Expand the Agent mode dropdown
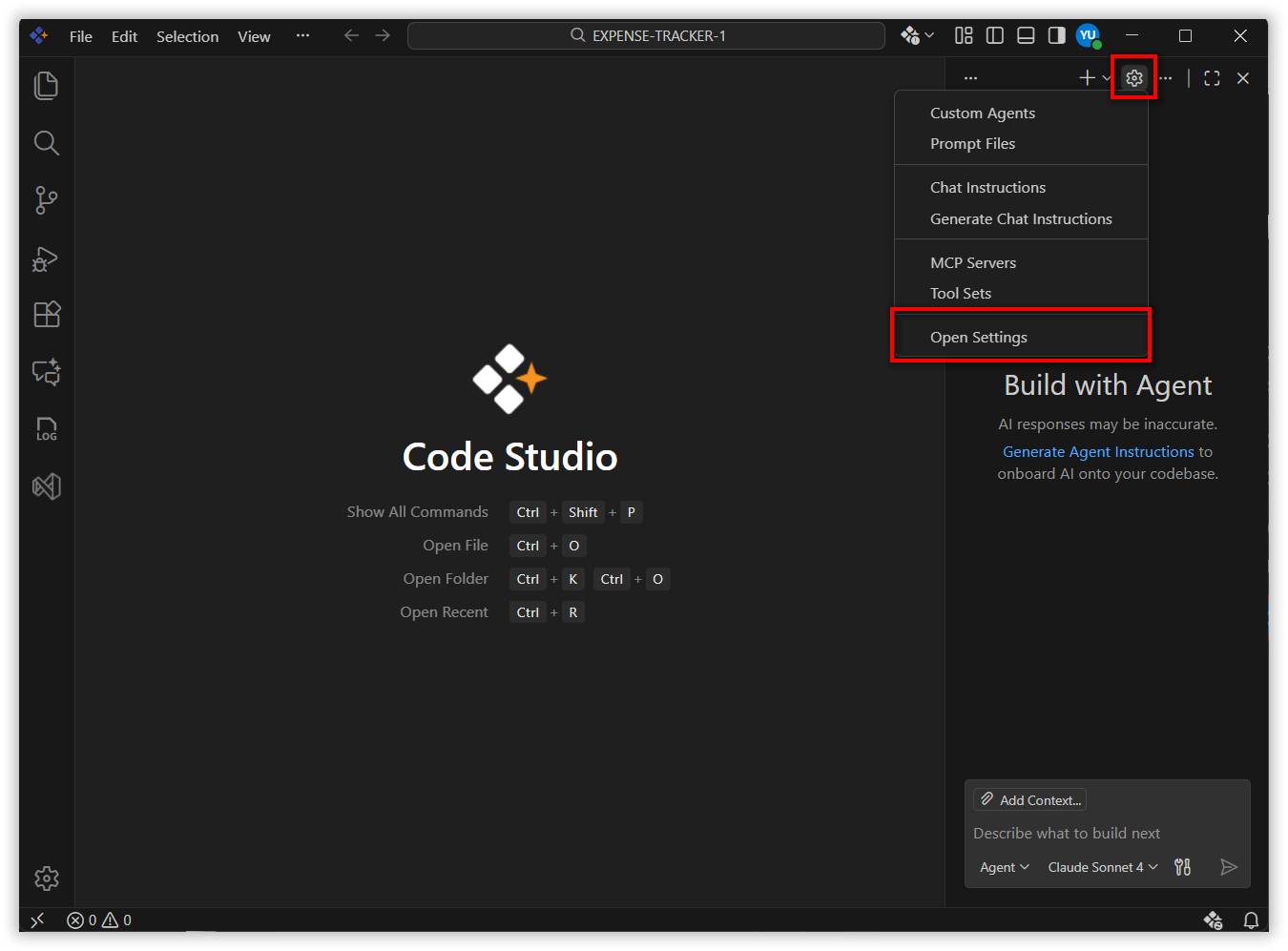Screen dimensions: 1288x951 click(x=1004, y=867)
